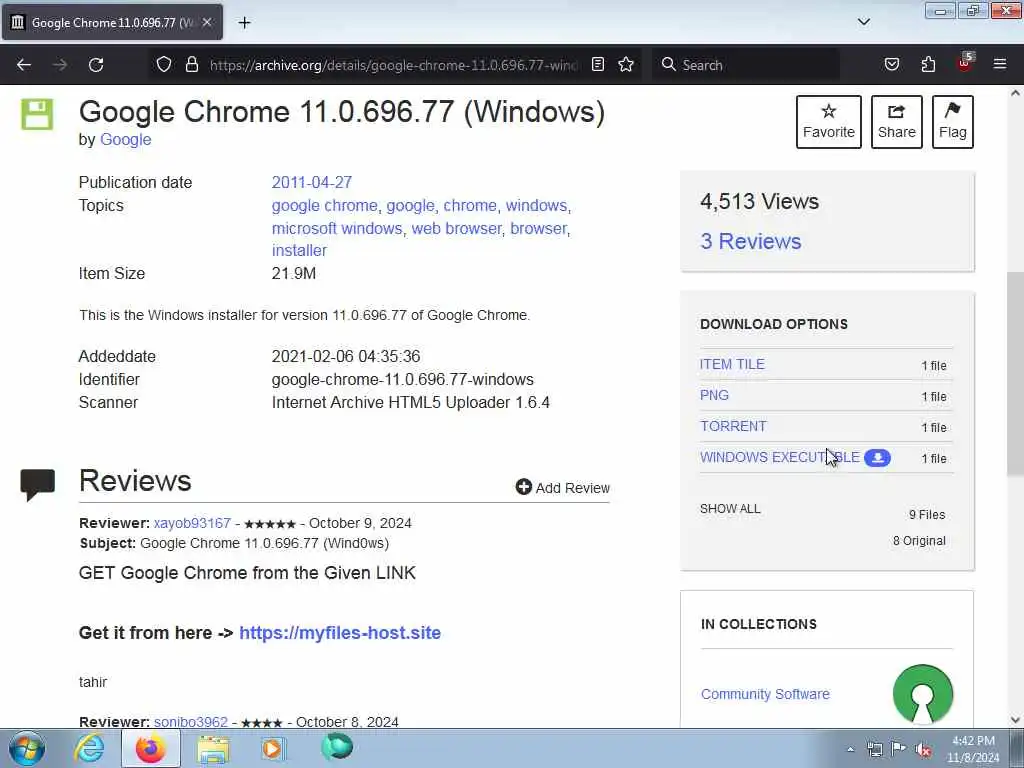
Task: Click the network tray icon
Action: click(x=874, y=749)
